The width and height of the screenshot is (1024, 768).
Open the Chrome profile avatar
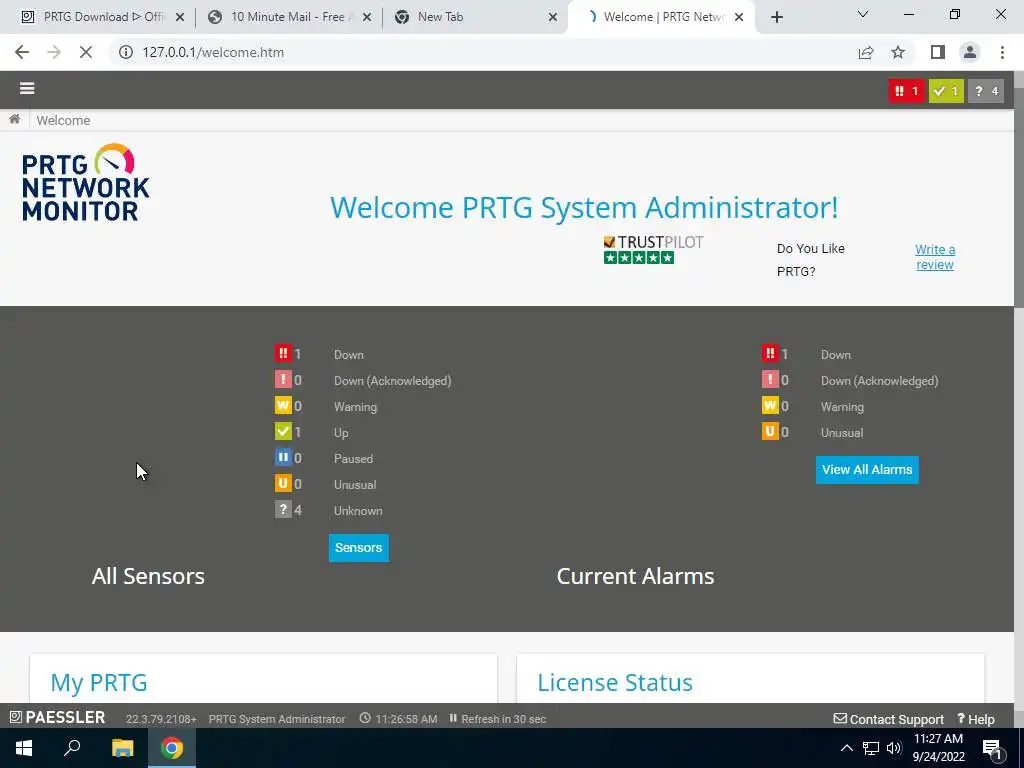(x=970, y=52)
